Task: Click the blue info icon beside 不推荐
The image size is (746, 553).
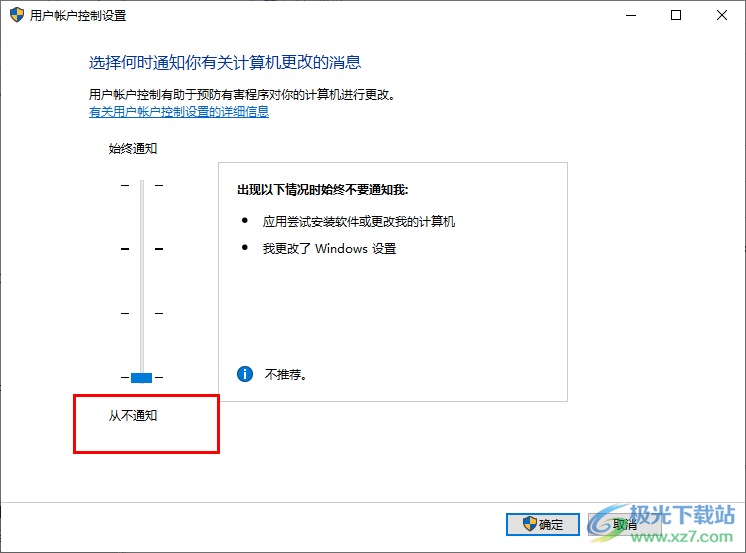Action: 245,374
